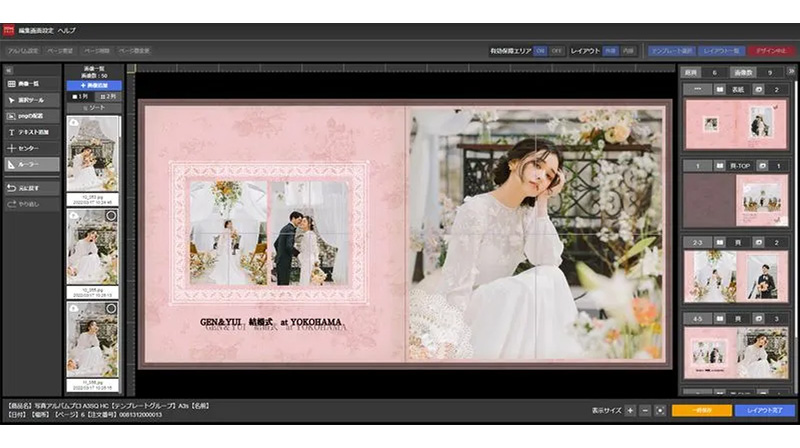
Task: Click the orange 一時保存 button
Action: click(702, 411)
